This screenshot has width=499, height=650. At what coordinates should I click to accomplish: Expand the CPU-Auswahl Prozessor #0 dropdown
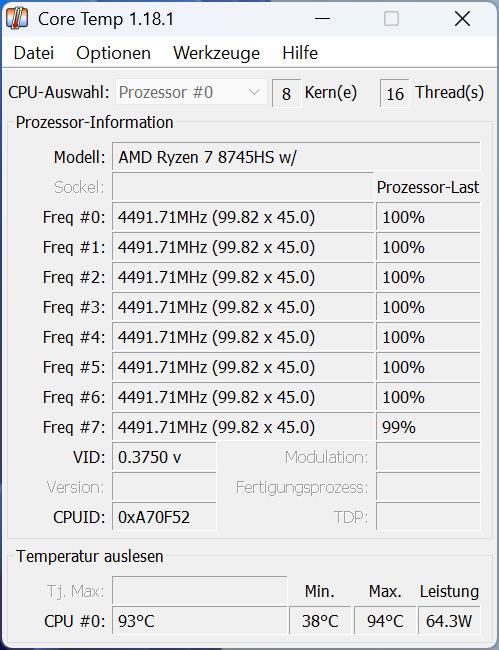191,92
